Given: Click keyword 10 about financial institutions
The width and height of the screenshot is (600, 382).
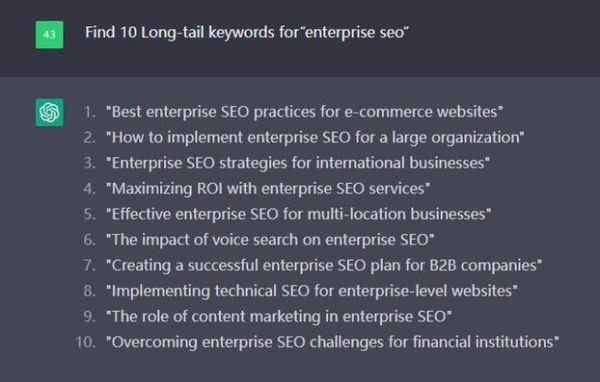Looking at the screenshot, I should 332,342.
